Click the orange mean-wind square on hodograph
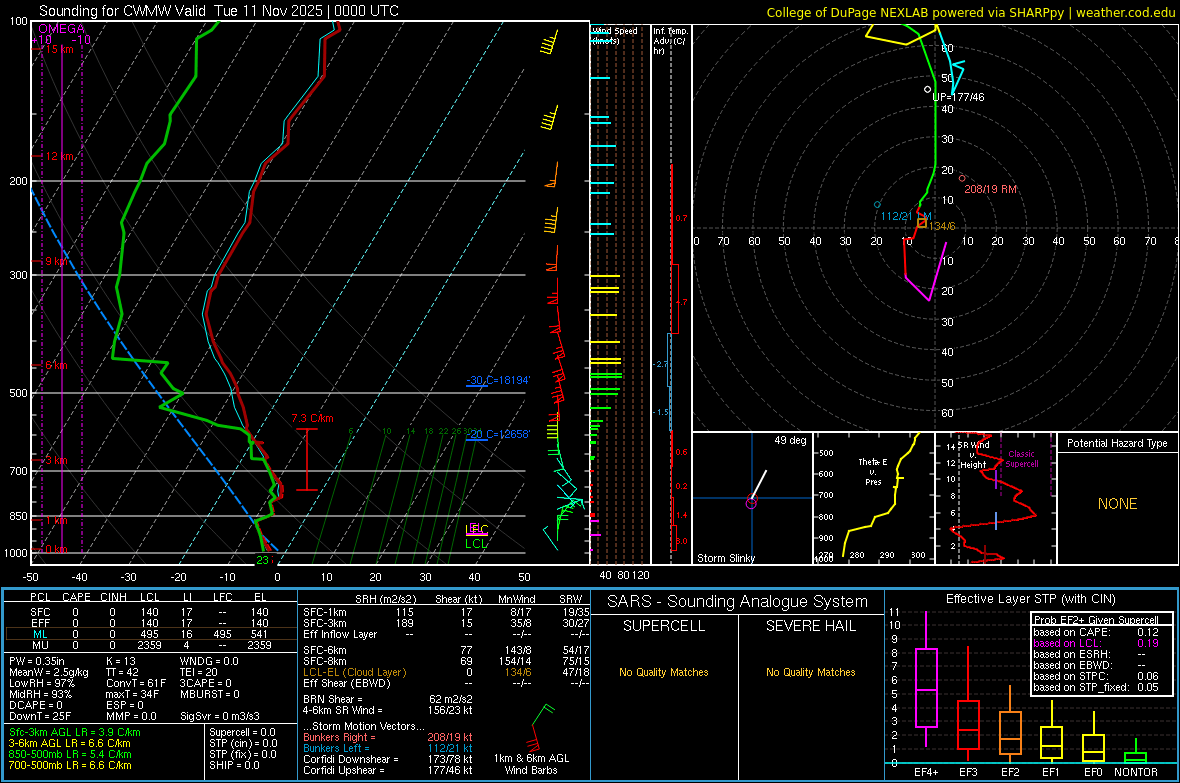This screenshot has width=1180, height=783. point(923,223)
